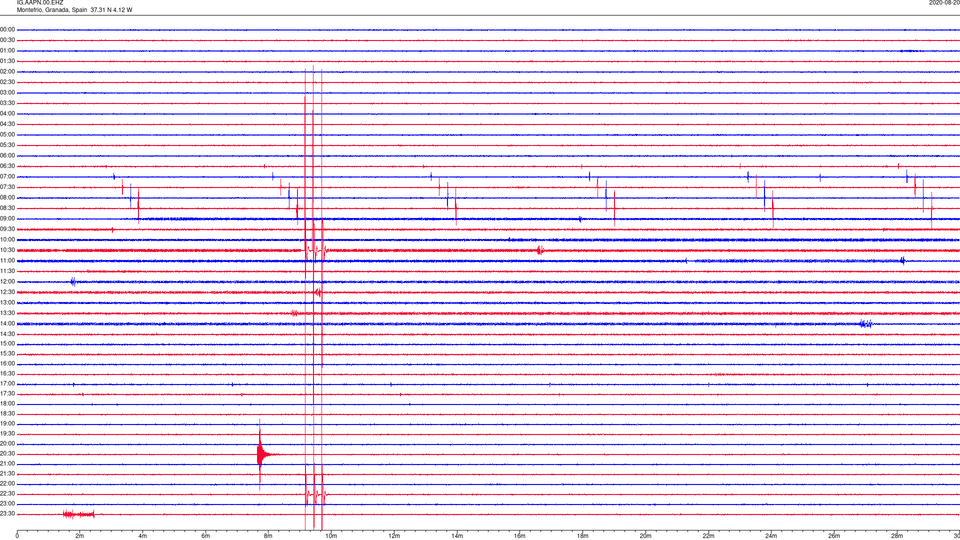This screenshot has width=960, height=540.
Task: Select the 14:30 trace label
Action: [x=7, y=334]
